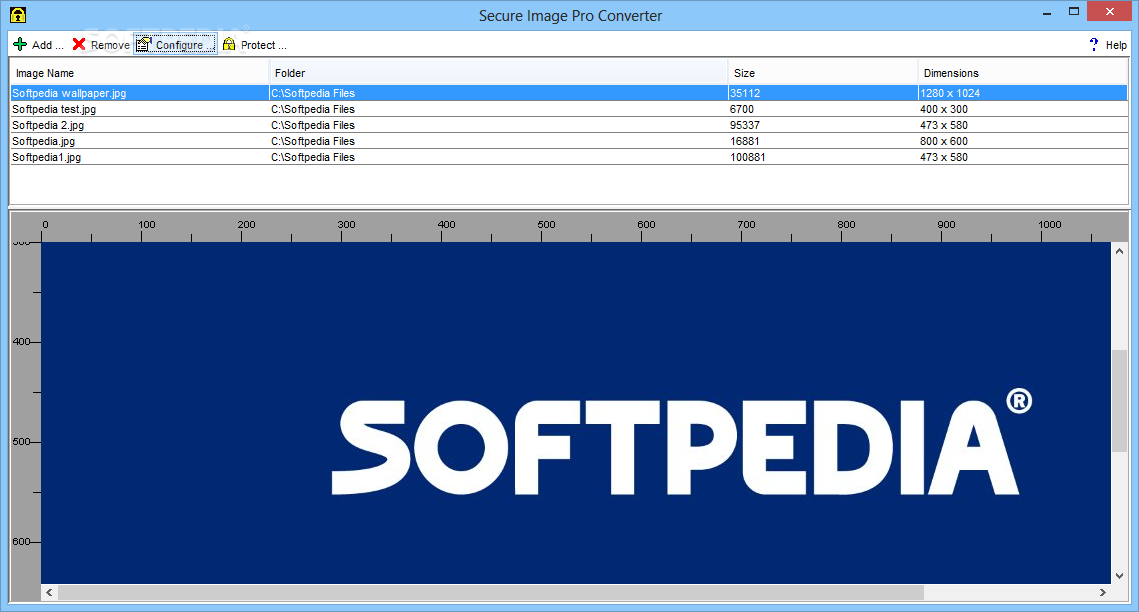
Task: Click size value 100881
Action: [x=747, y=157]
